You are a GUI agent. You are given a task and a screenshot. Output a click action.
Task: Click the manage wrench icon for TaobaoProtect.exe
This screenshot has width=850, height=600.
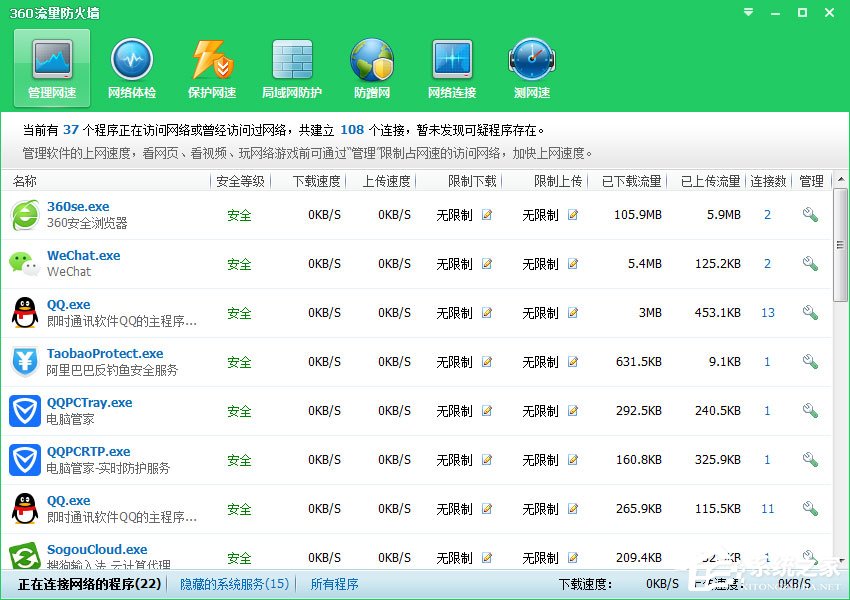pyautogui.click(x=809, y=361)
